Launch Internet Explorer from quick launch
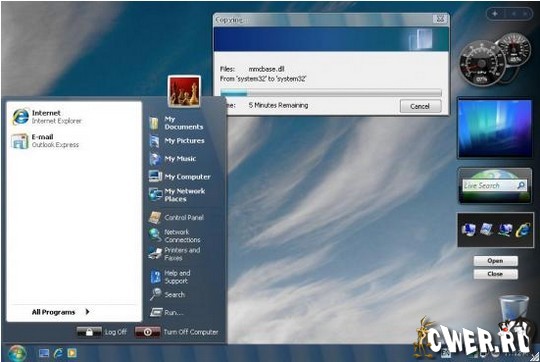Screen dimensions: 540x362 [58, 353]
